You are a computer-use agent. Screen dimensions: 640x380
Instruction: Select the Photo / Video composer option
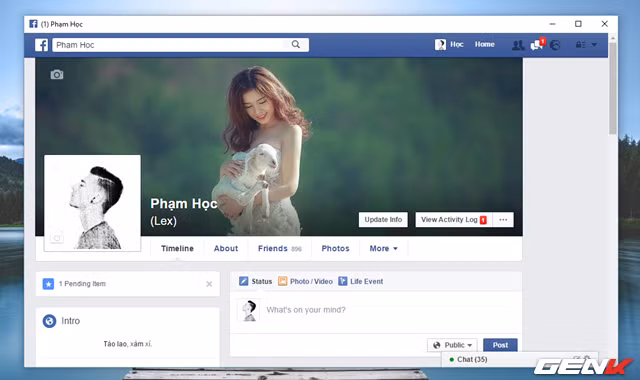click(x=305, y=281)
